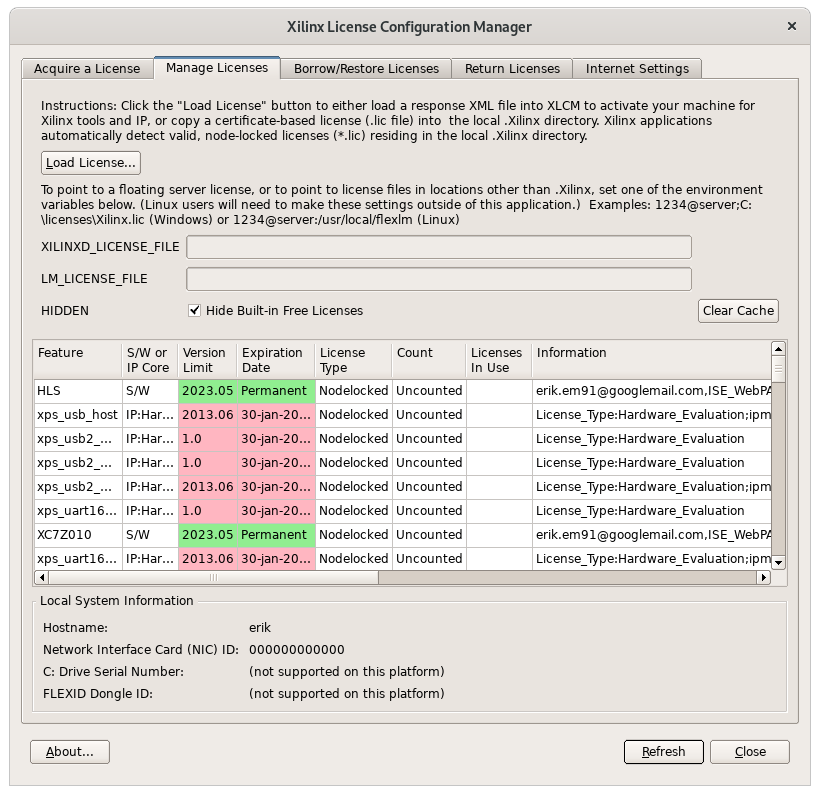Click the hostname value erik
820x795 pixels.
260,628
